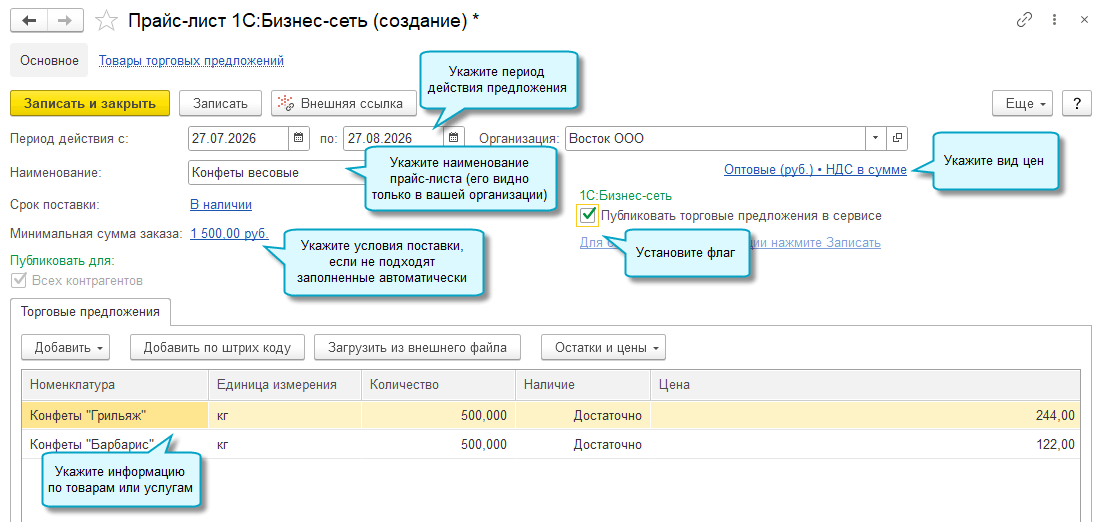Image resolution: width=1111 pixels, height=522 pixels.
Task: Expand the Организация dropdown list
Action: pos(876,138)
